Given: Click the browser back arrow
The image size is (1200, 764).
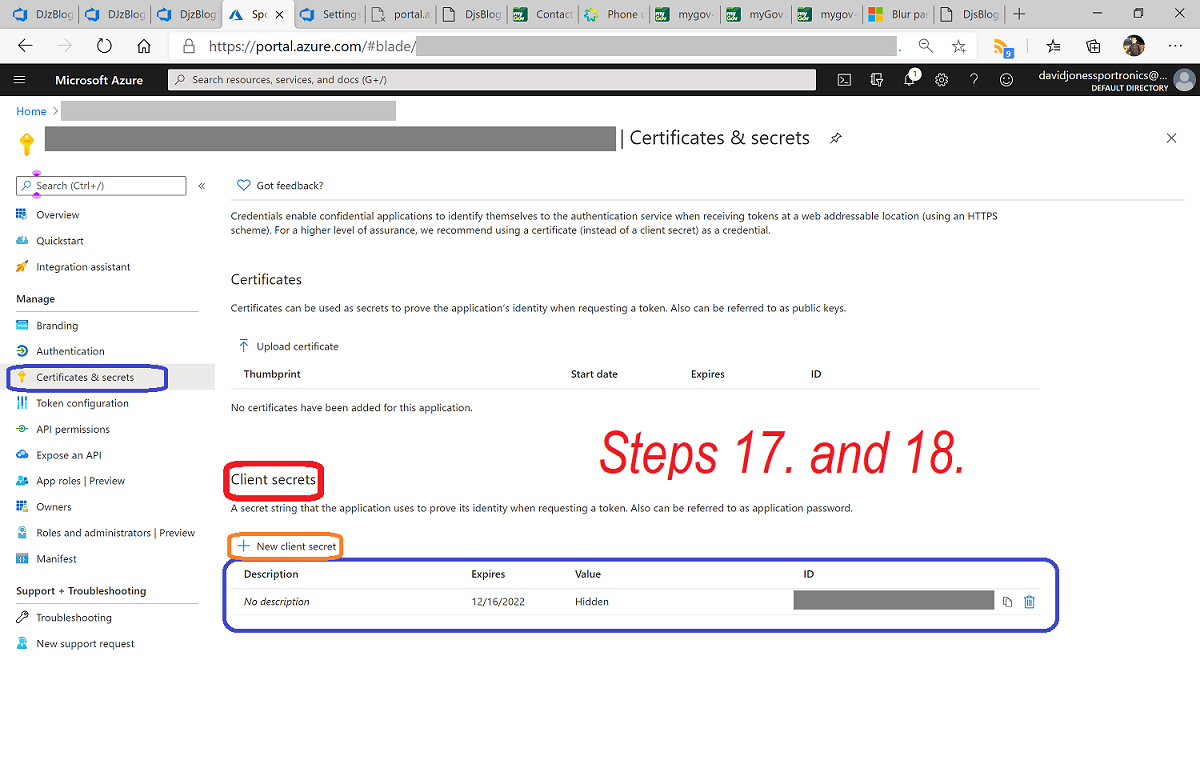Looking at the screenshot, I should click(26, 46).
